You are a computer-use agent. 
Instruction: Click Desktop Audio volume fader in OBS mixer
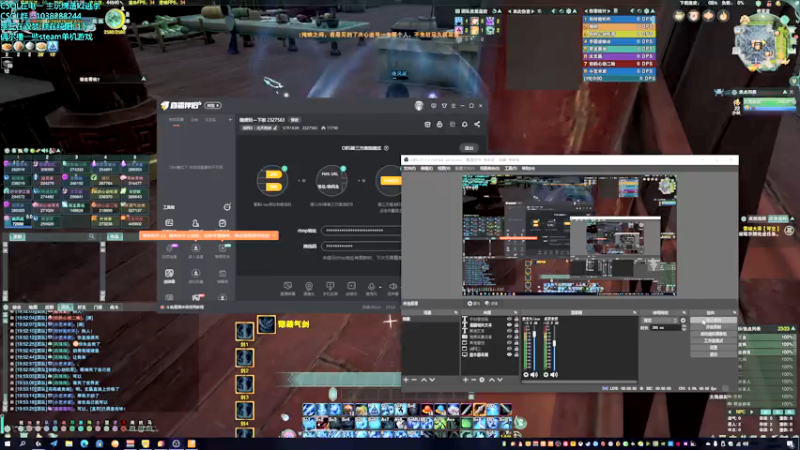555,343
